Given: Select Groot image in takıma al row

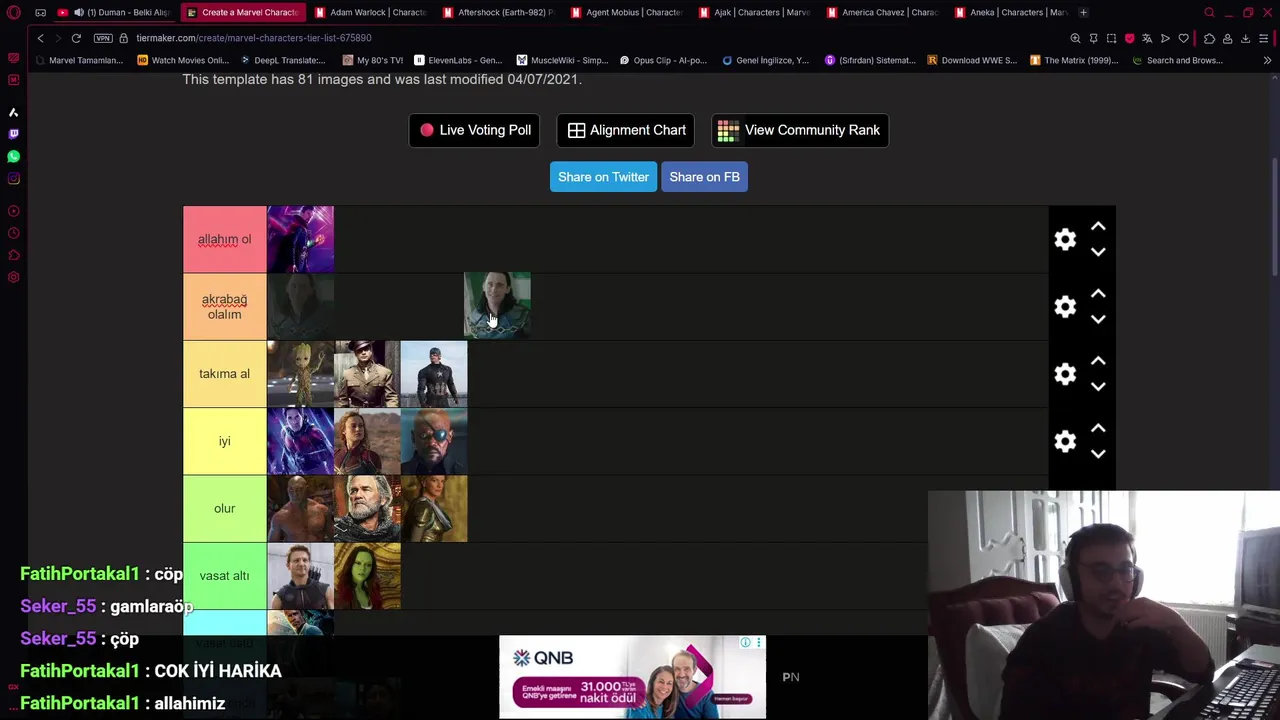Looking at the screenshot, I should click(300, 374).
